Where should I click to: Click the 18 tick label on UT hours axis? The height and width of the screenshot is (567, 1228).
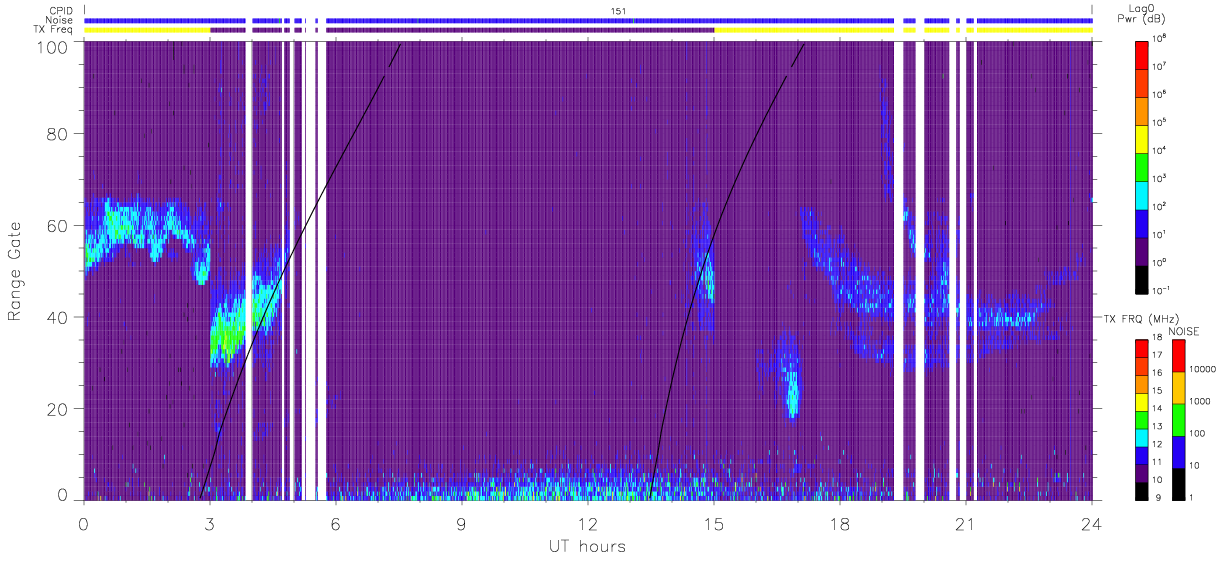[840, 523]
